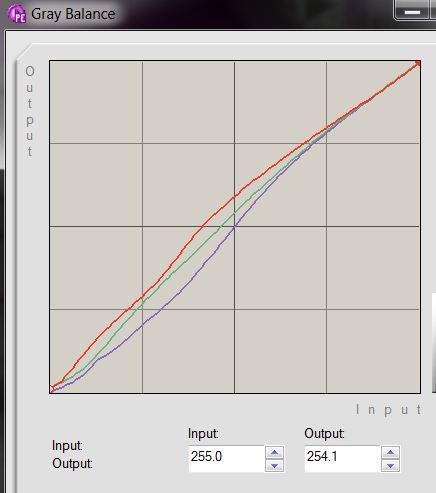Click green curve at the center vertical gridline
This screenshot has height=493, width=436.
tap(234, 212)
